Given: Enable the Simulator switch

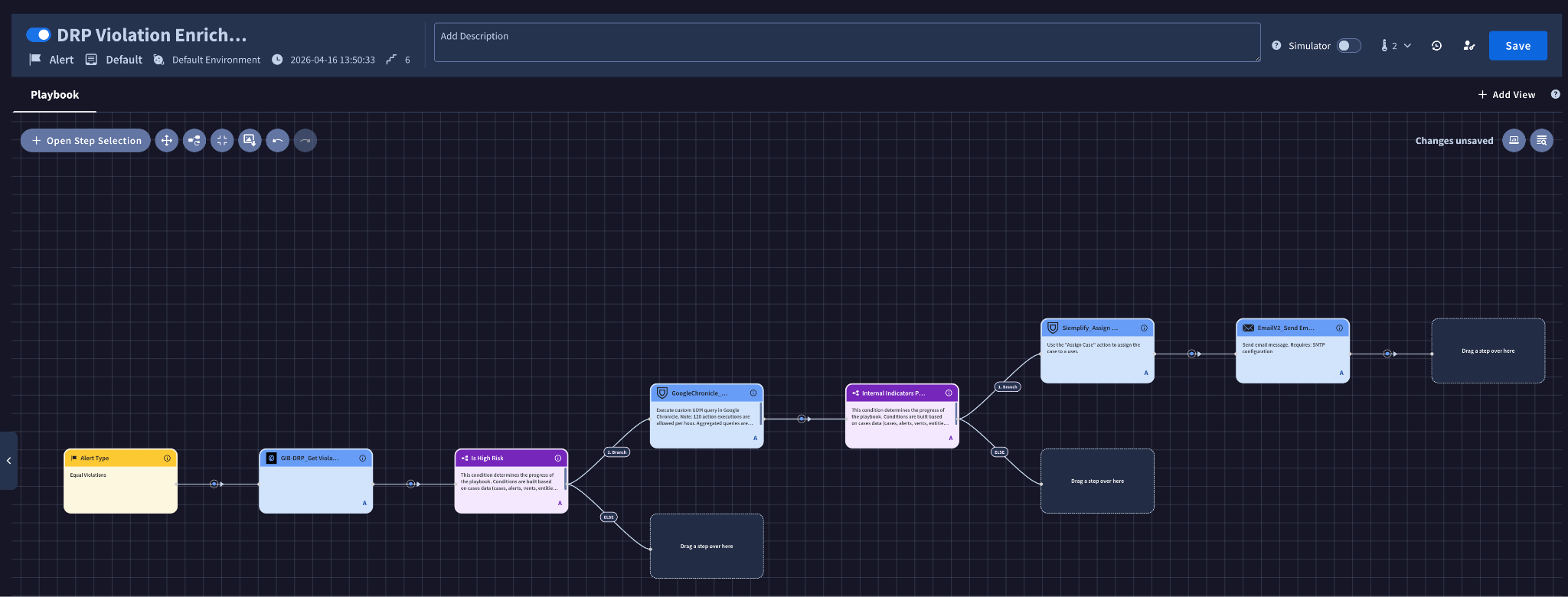Looking at the screenshot, I should click(1349, 46).
